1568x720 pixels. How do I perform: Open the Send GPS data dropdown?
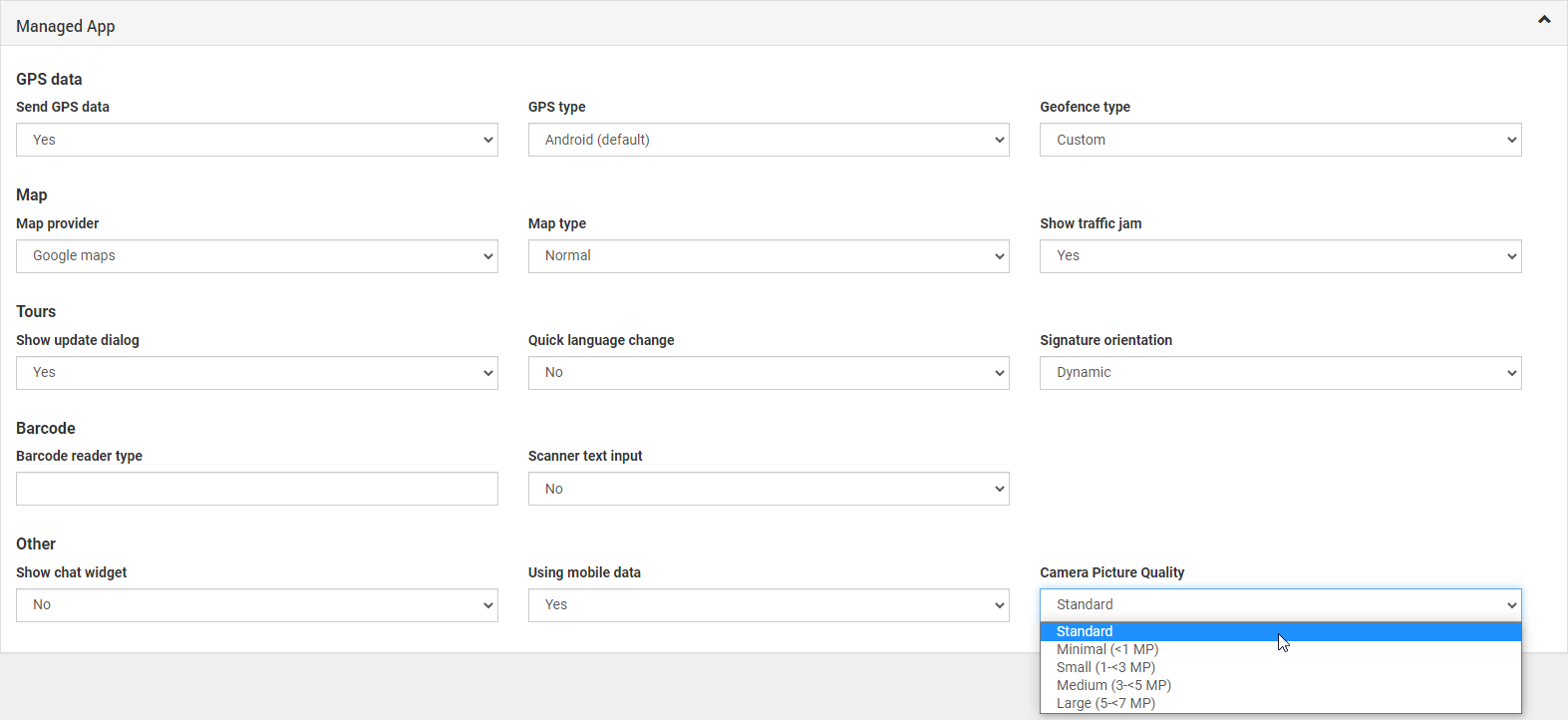(x=256, y=140)
